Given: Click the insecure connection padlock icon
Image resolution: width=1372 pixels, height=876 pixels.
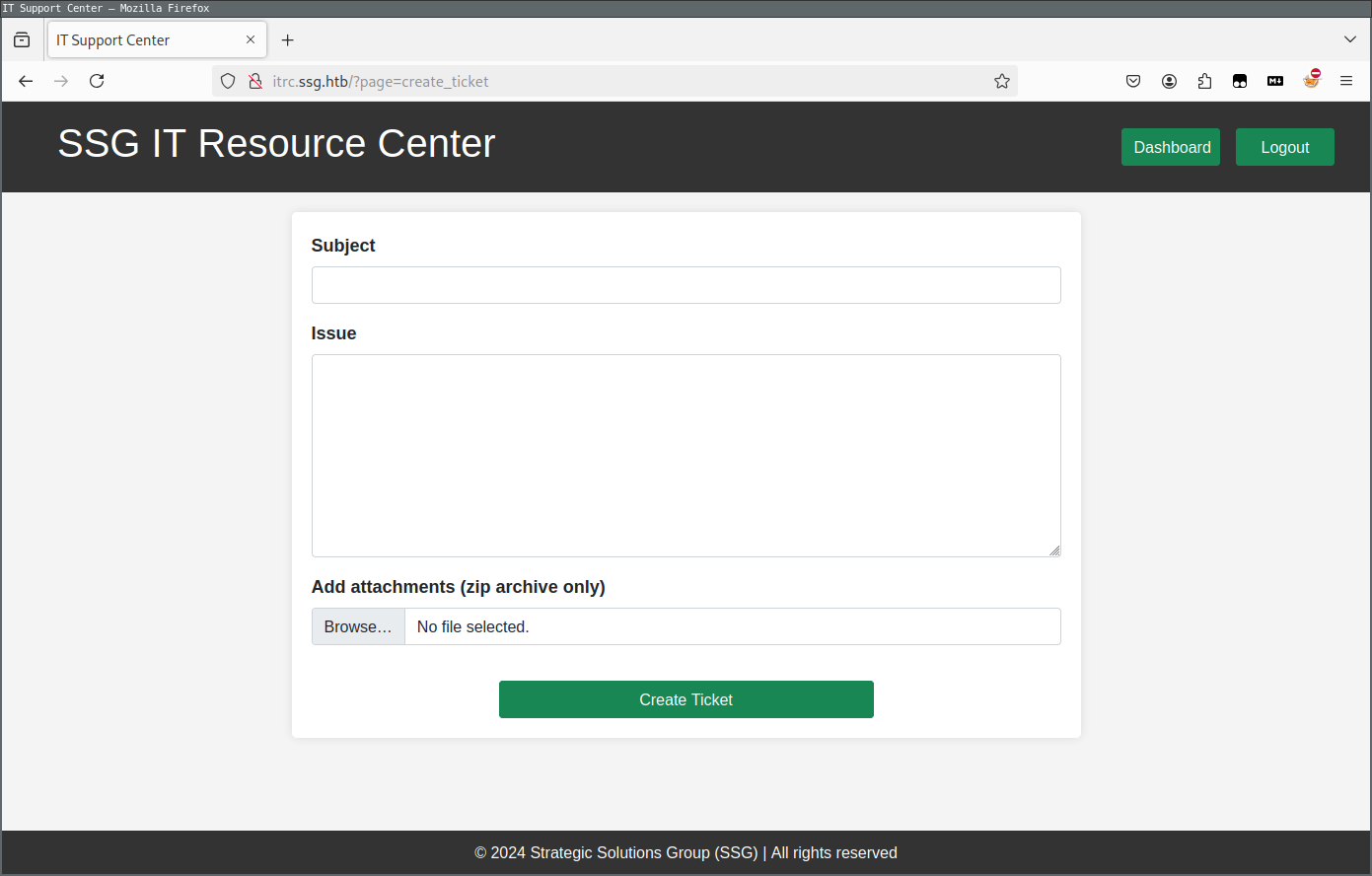Looking at the screenshot, I should tap(254, 81).
